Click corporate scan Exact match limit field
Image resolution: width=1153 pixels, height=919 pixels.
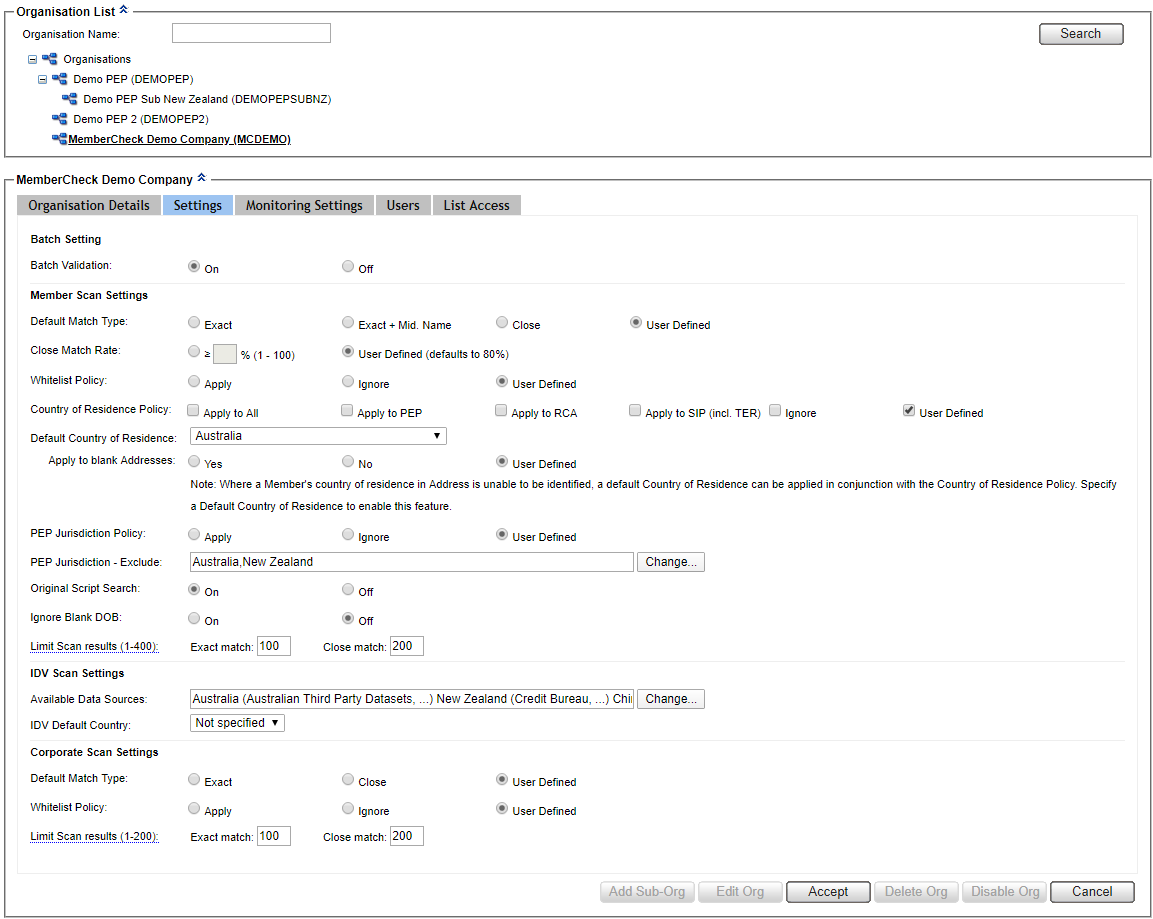[274, 836]
